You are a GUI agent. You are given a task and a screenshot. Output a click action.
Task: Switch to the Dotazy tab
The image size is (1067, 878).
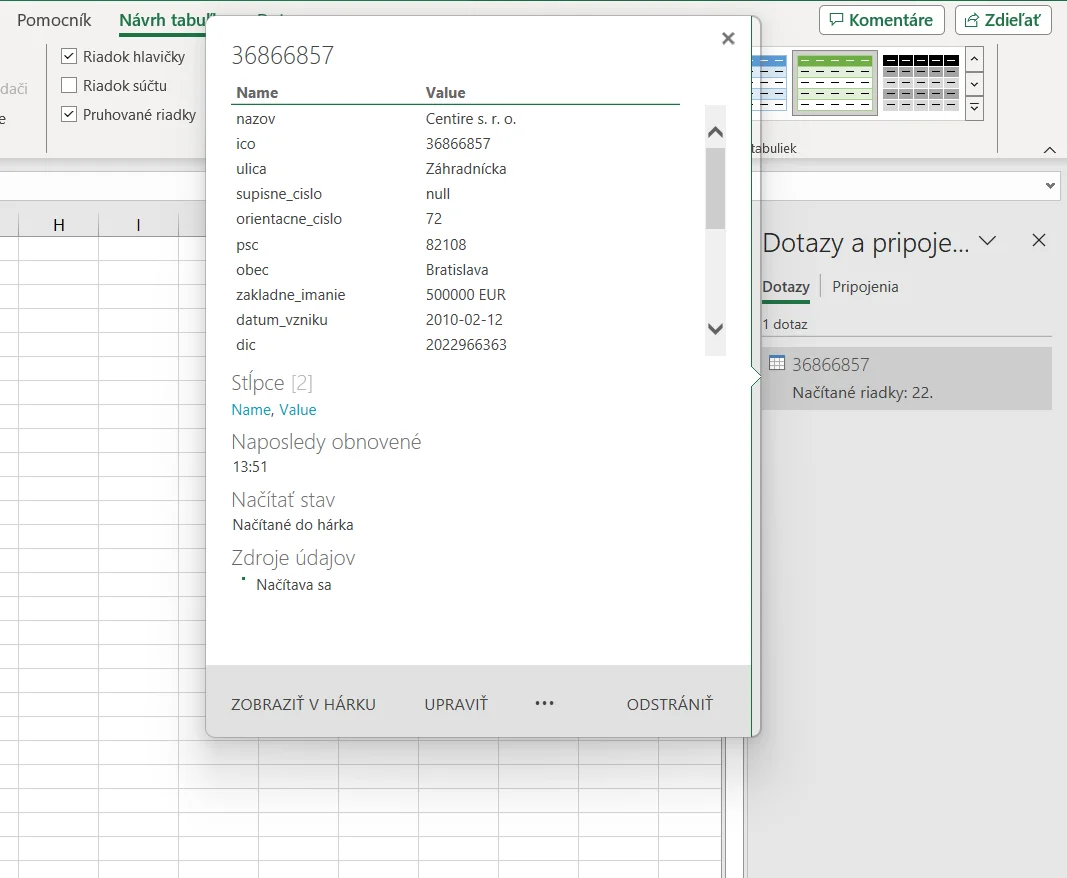pos(786,287)
